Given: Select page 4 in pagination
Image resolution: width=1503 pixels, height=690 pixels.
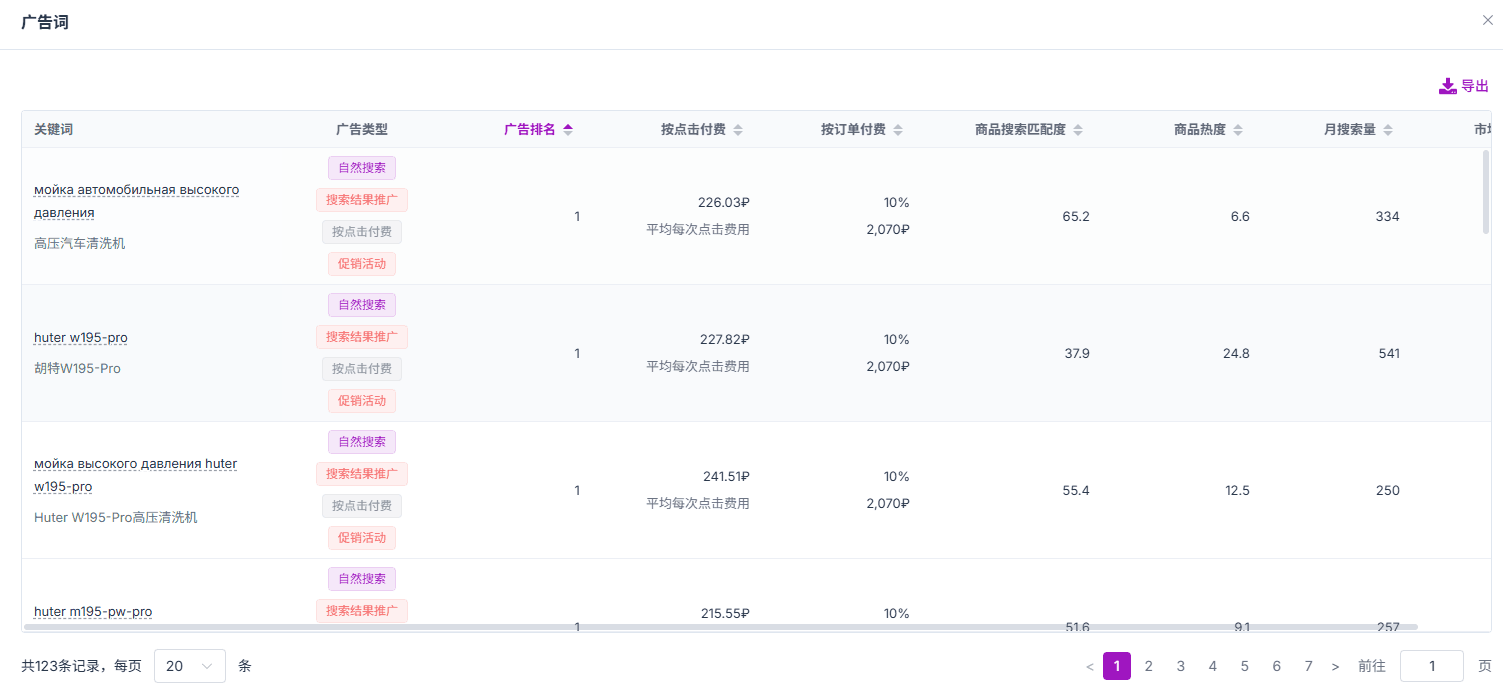Looking at the screenshot, I should pos(1213,666).
